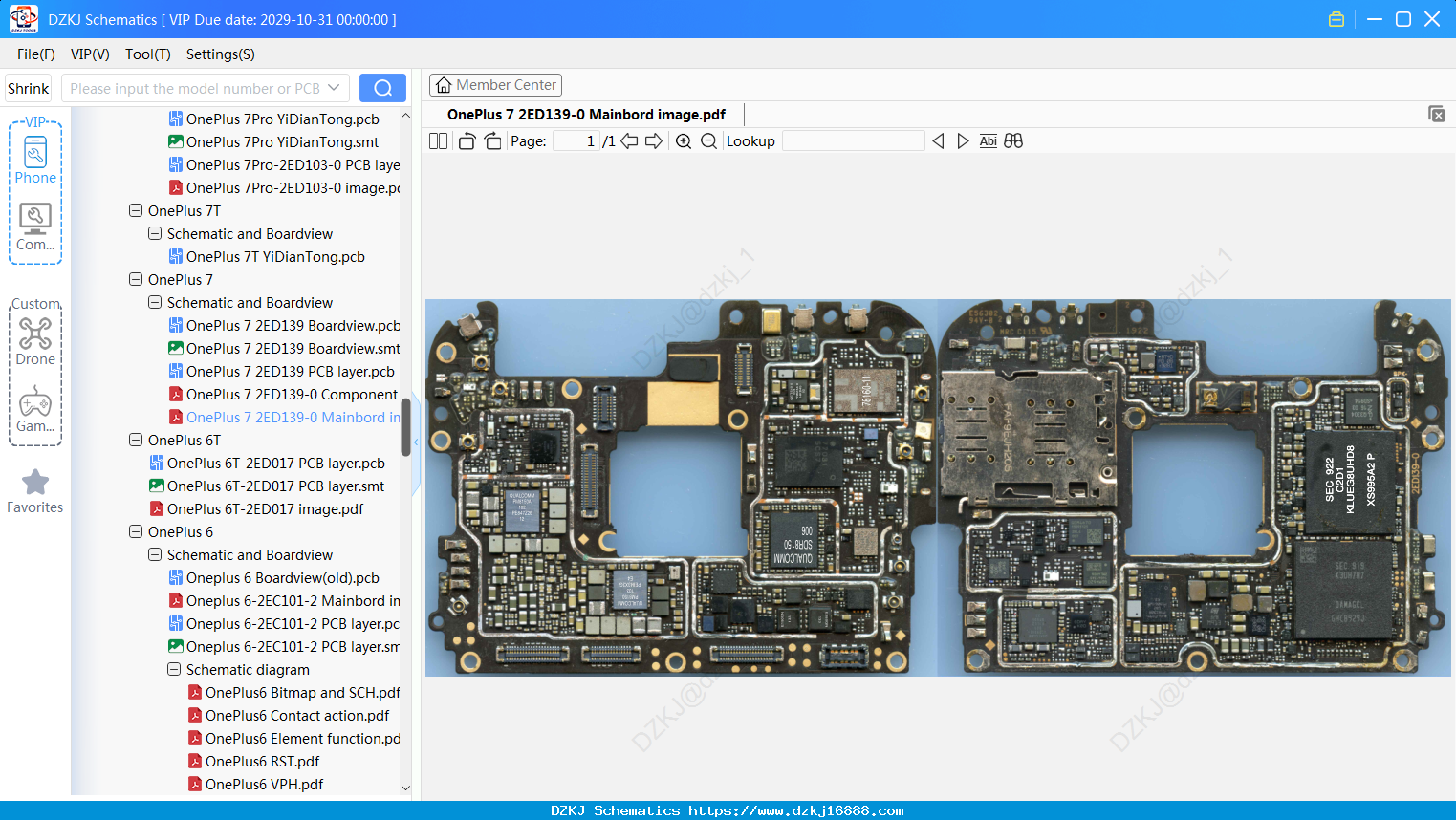
Task: Collapse the Schematic diagram folder
Action: coord(174,669)
